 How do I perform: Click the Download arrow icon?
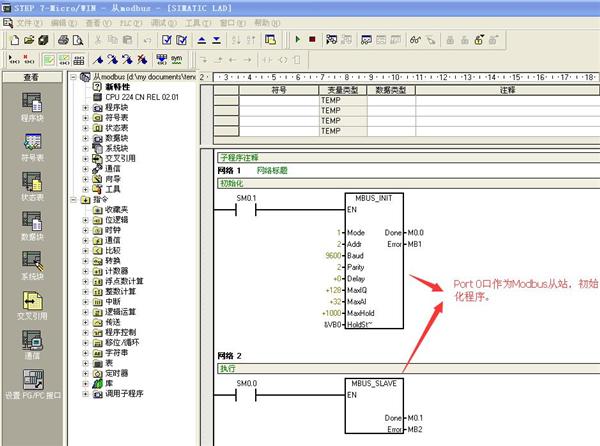click(x=217, y=40)
